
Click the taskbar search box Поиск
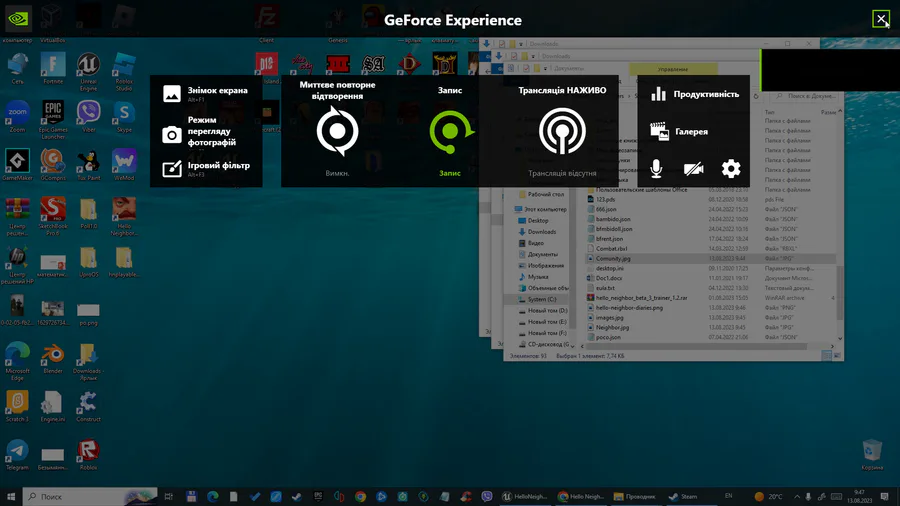tap(90, 497)
